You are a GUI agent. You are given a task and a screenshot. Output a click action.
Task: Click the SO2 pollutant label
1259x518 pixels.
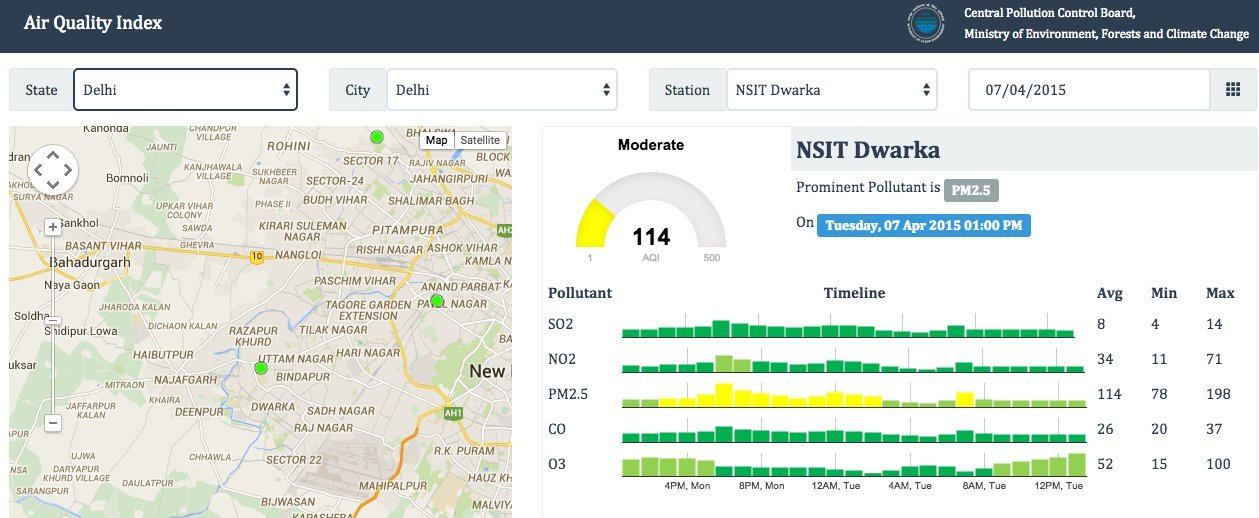[561, 324]
